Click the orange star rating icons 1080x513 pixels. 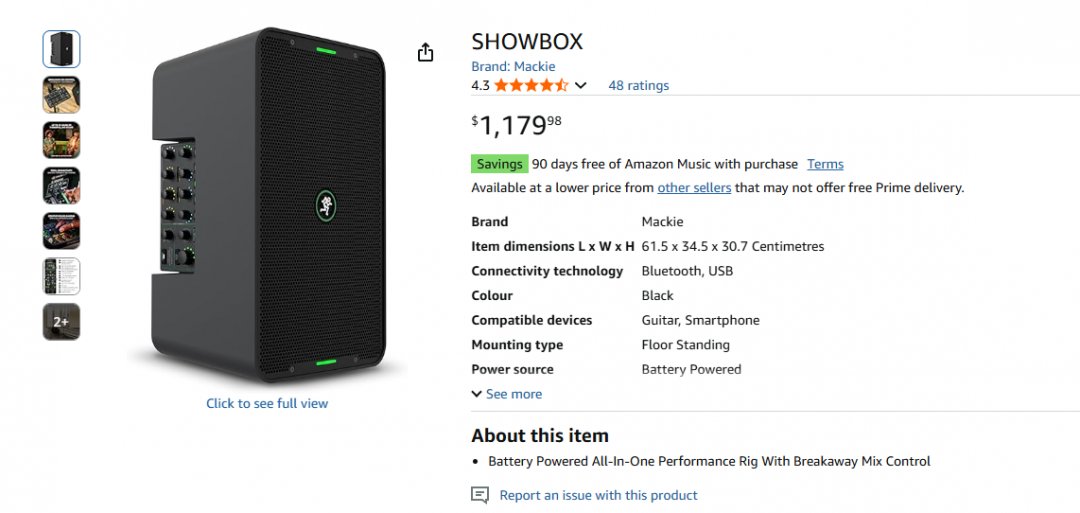point(531,86)
